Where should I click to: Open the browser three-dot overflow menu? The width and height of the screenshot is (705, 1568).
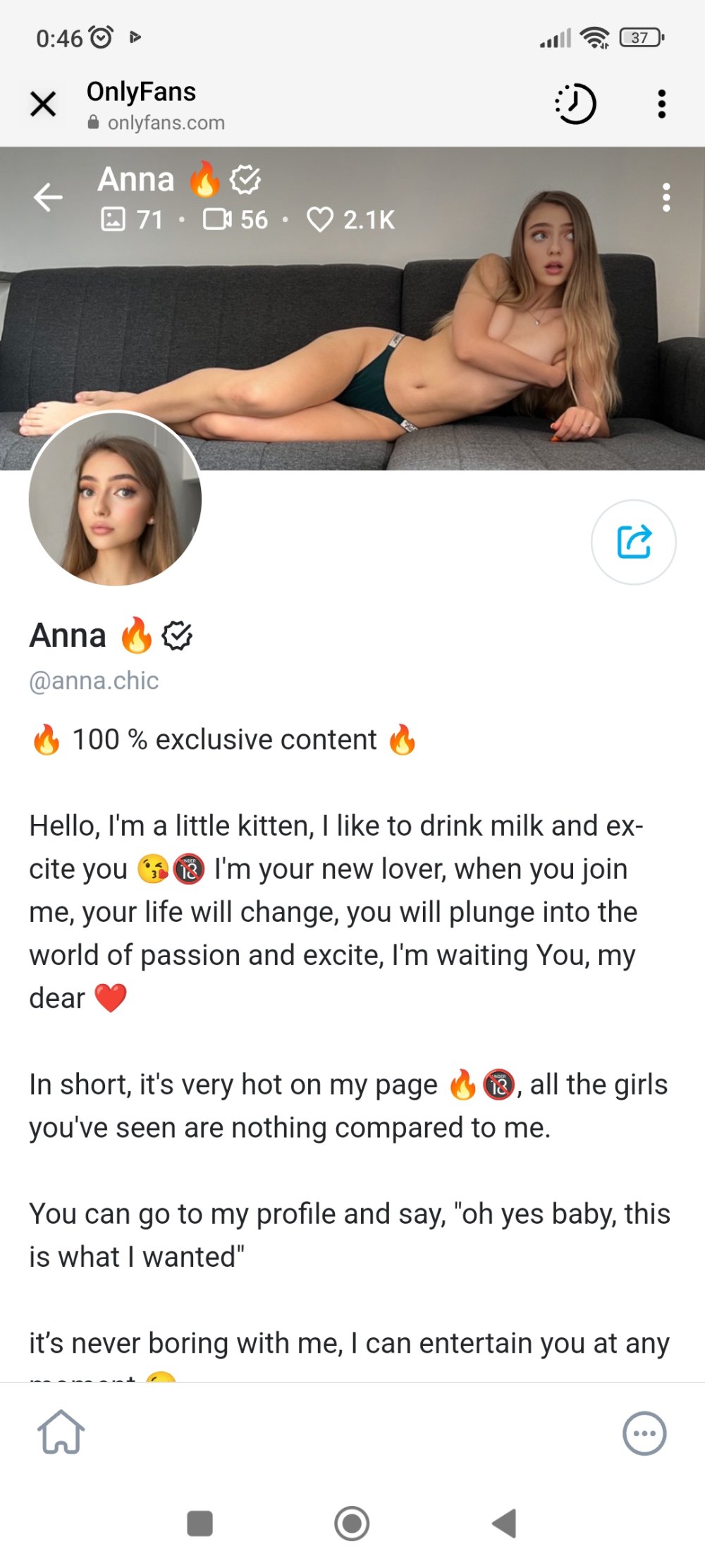pyautogui.click(x=661, y=104)
